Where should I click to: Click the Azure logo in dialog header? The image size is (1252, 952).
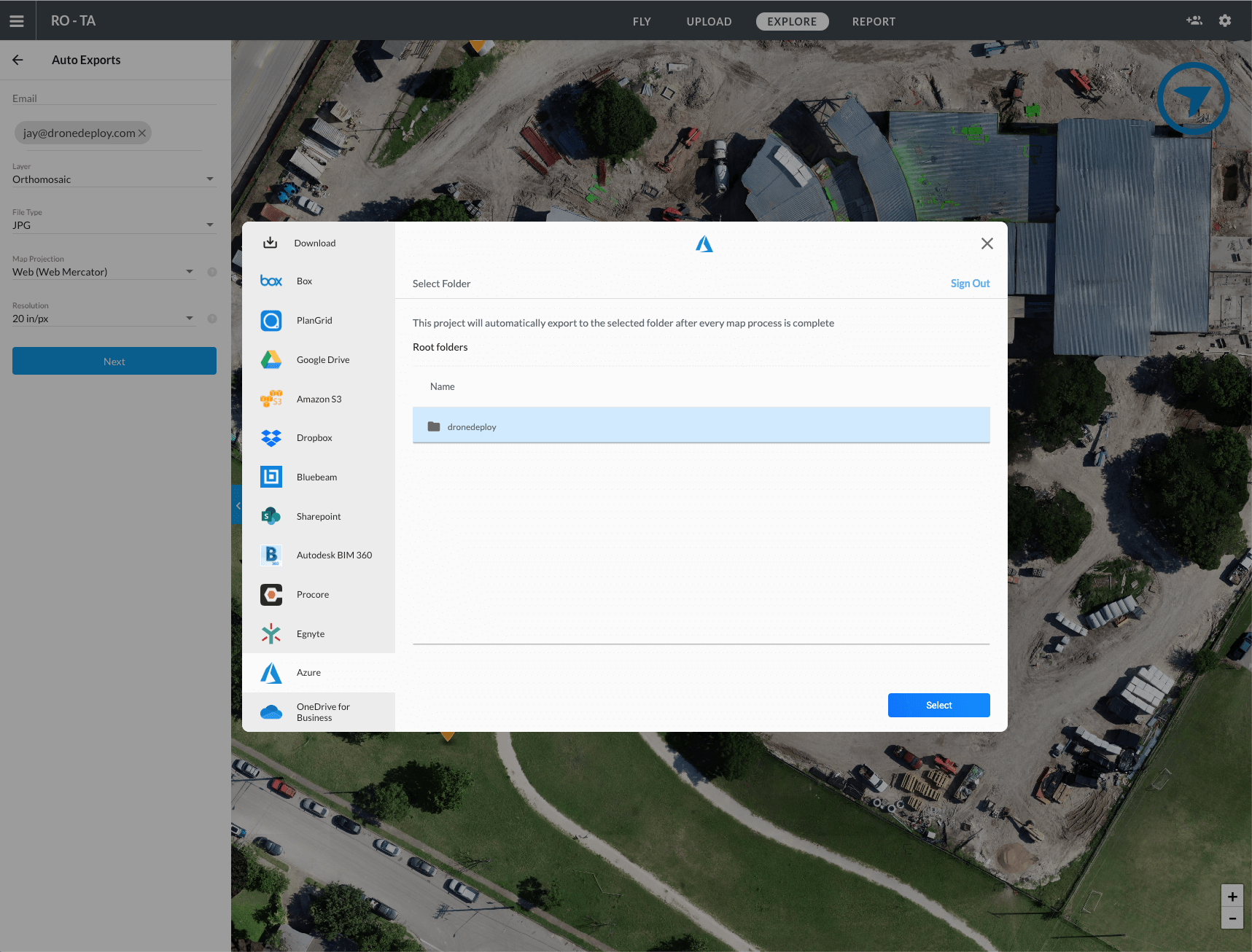(704, 244)
